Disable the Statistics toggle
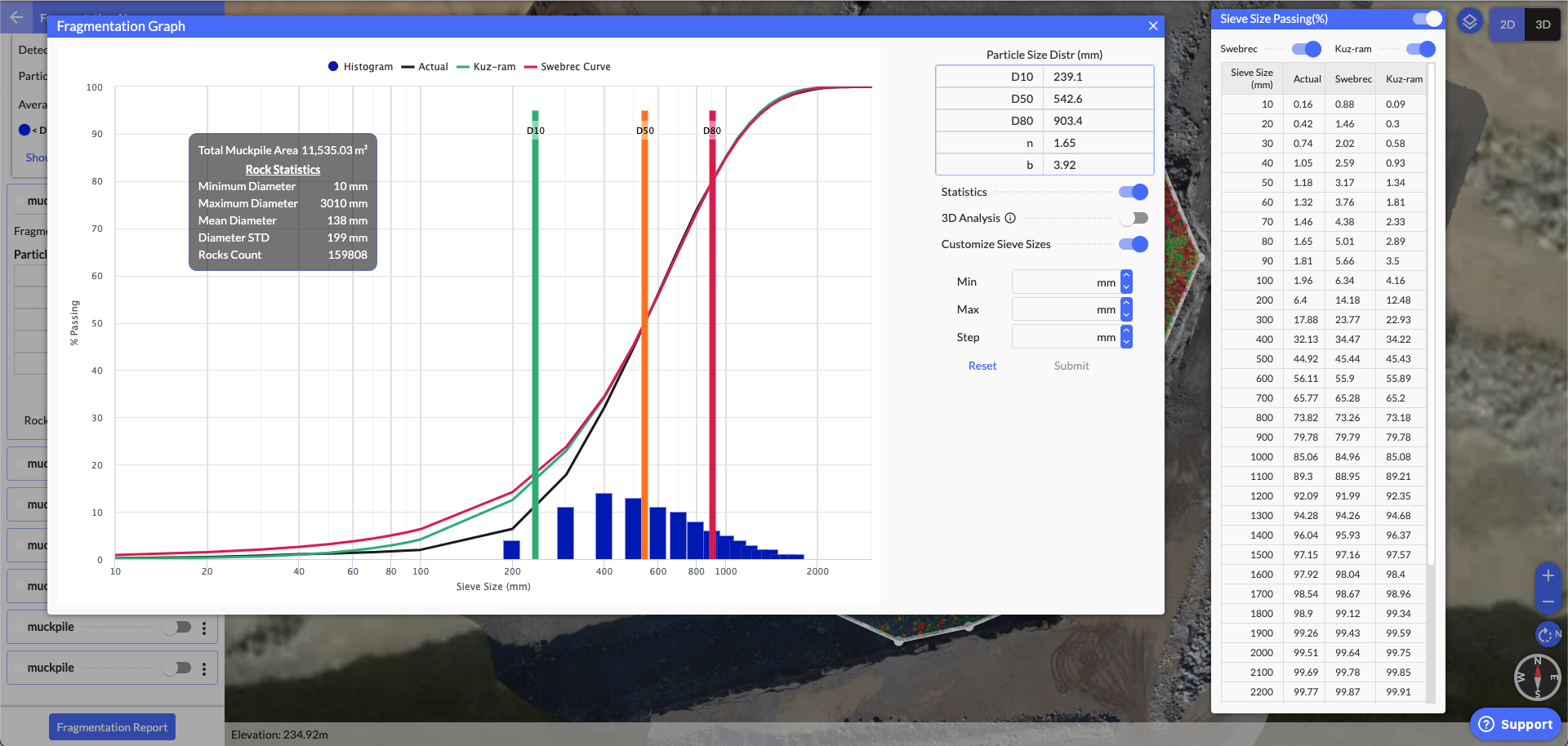 1134,192
